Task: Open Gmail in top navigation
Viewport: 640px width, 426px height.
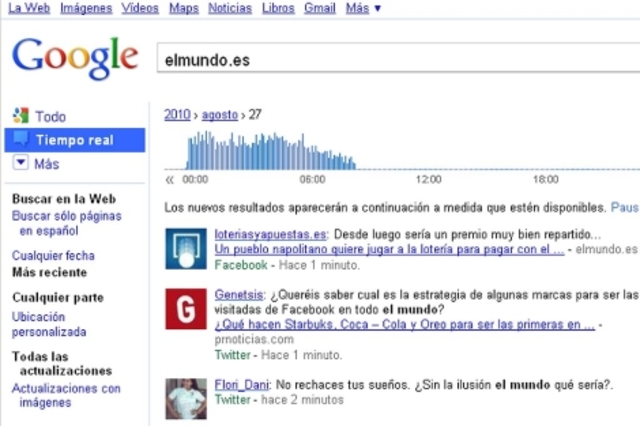Action: click(x=320, y=8)
